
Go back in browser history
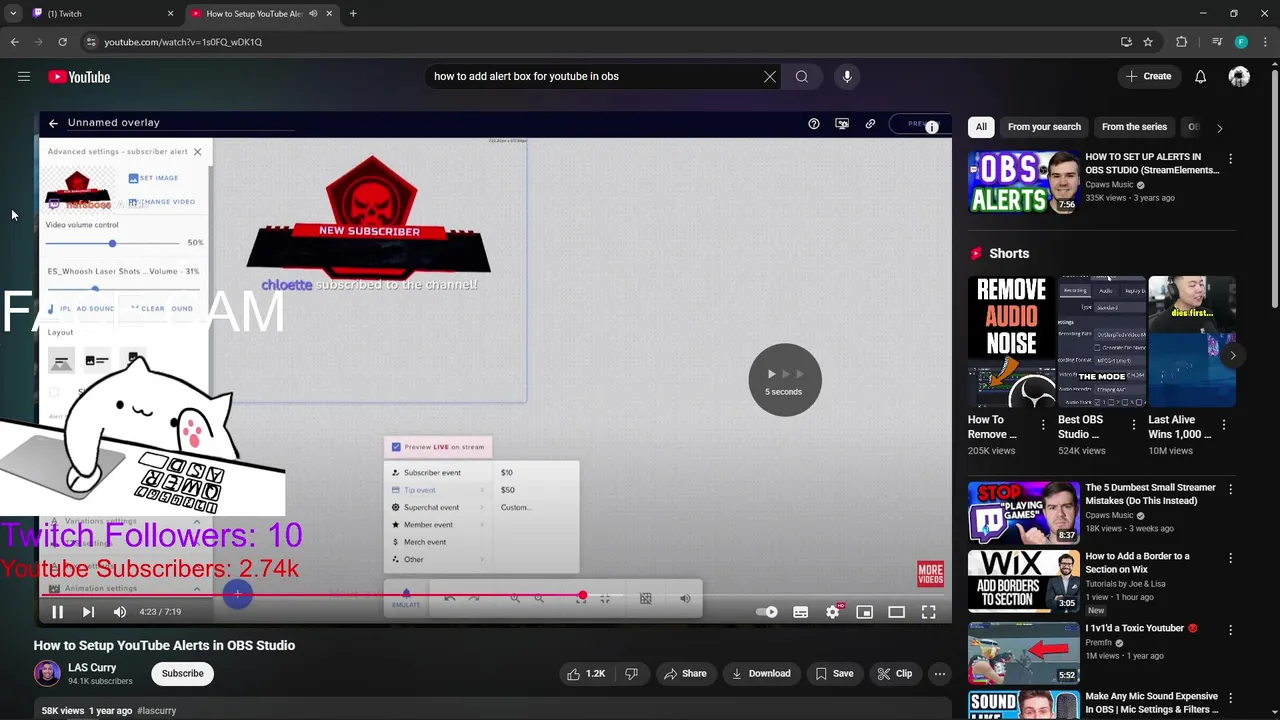coord(14,42)
